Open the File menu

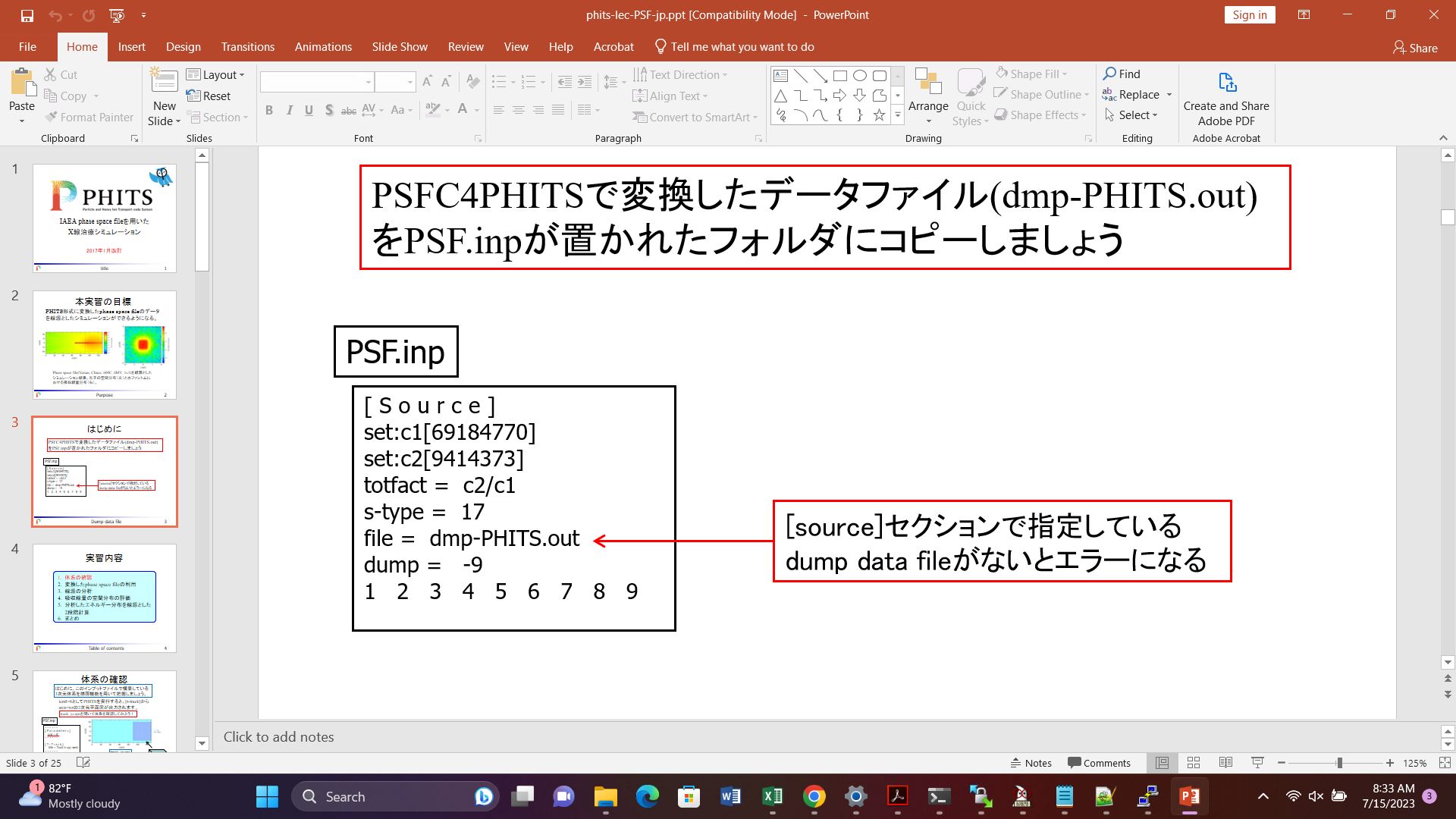[x=27, y=47]
